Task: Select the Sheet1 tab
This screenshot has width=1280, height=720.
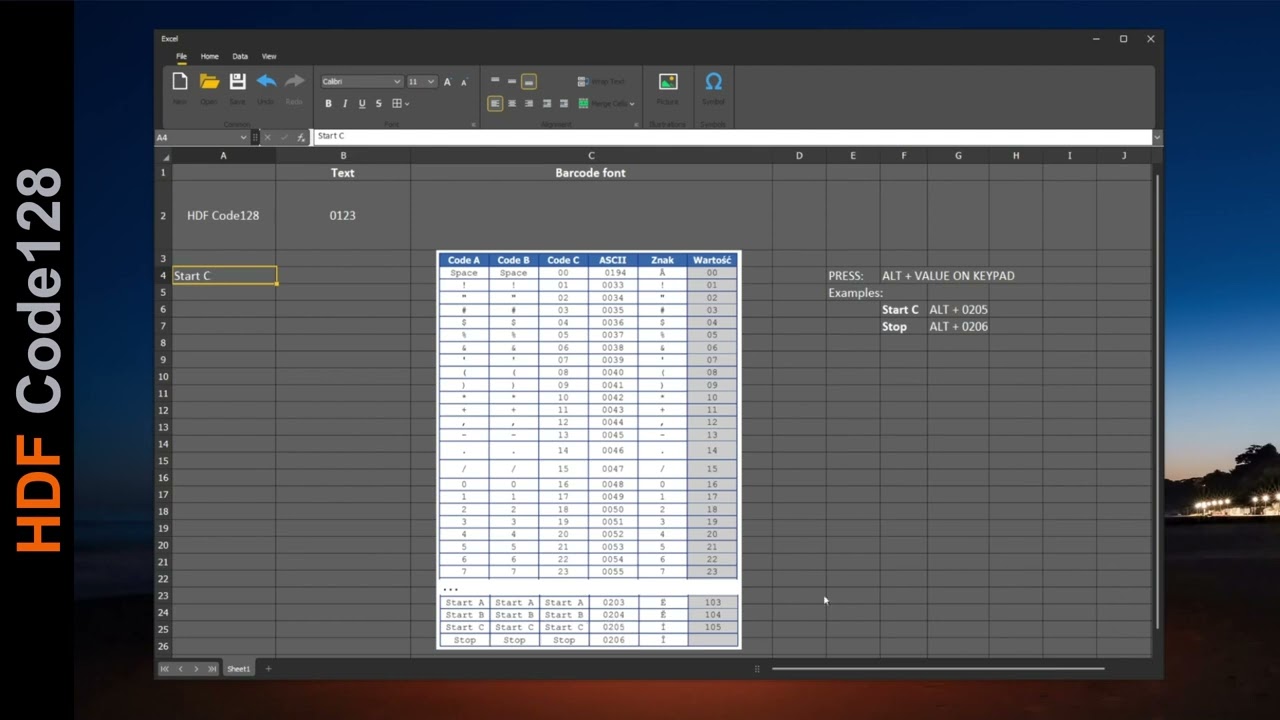Action: coord(238,669)
